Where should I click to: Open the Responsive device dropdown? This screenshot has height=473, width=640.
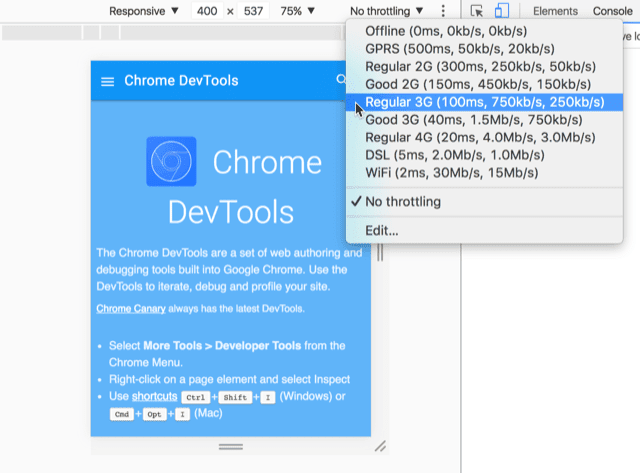point(144,11)
